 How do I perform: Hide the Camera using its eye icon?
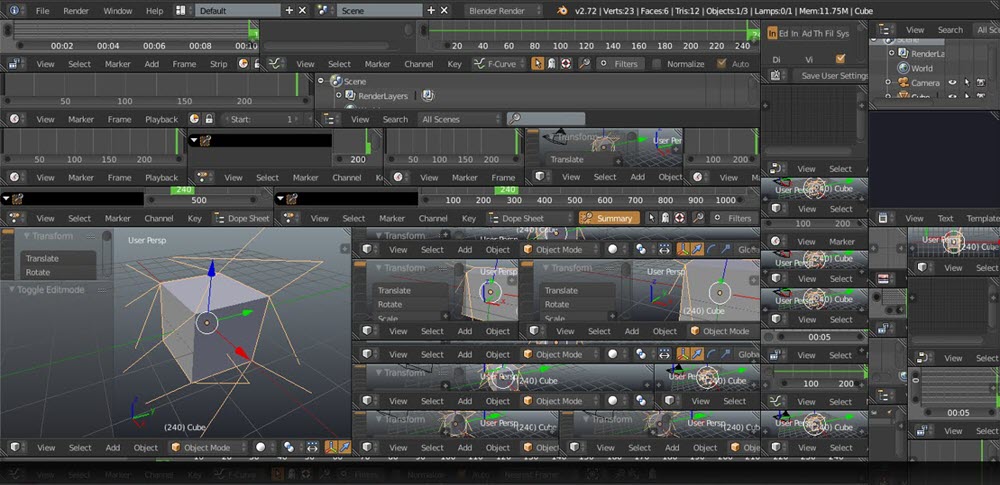click(951, 83)
